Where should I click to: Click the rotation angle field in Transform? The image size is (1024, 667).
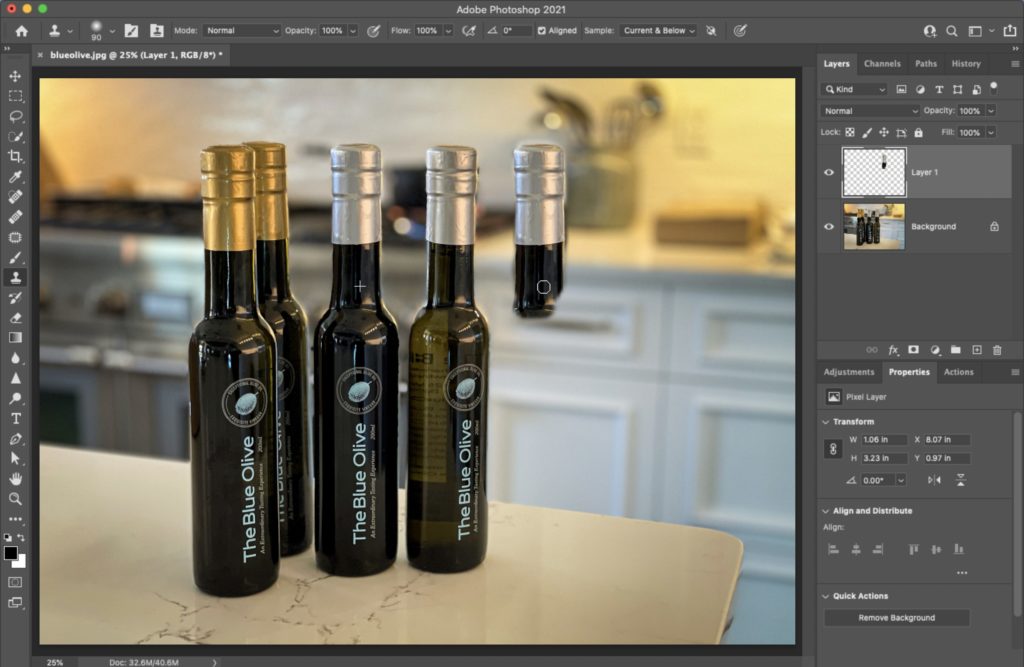pos(878,480)
